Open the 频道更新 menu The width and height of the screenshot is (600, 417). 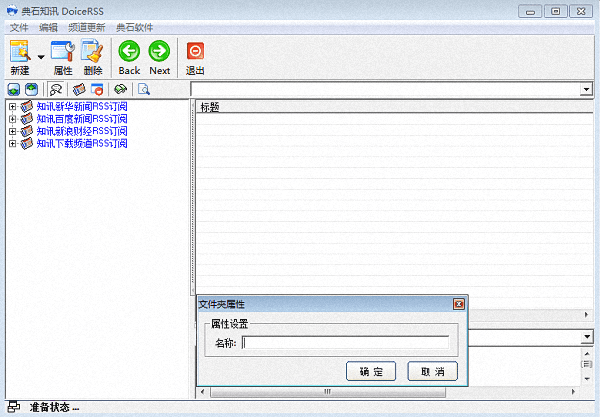coord(86,27)
